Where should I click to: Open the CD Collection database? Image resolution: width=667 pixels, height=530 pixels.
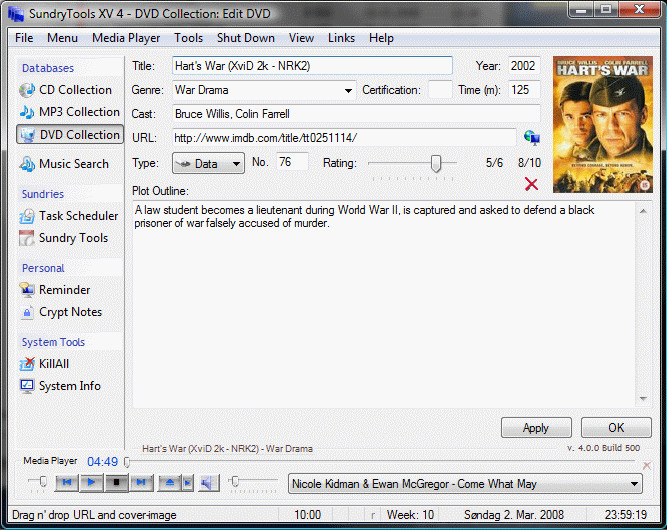(x=66, y=90)
